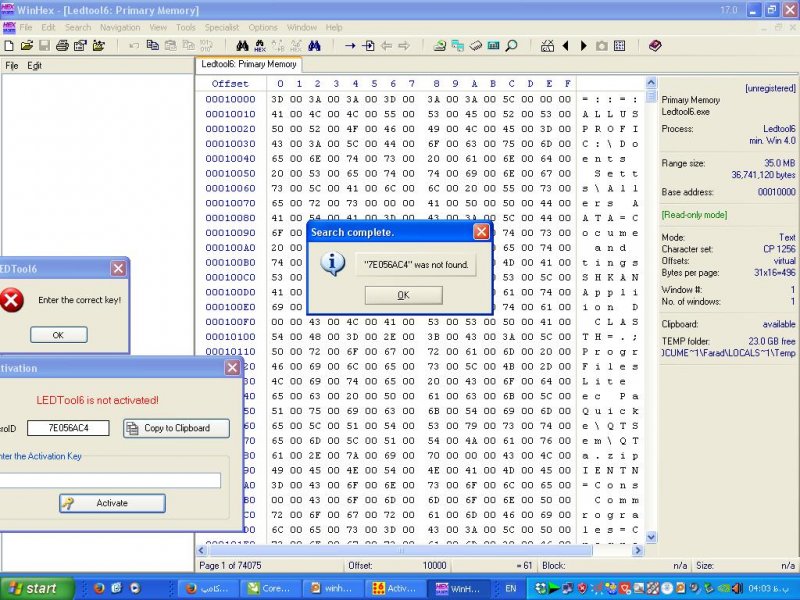
Task: Click the magnifying glass toolbar icon
Action: click(x=511, y=46)
